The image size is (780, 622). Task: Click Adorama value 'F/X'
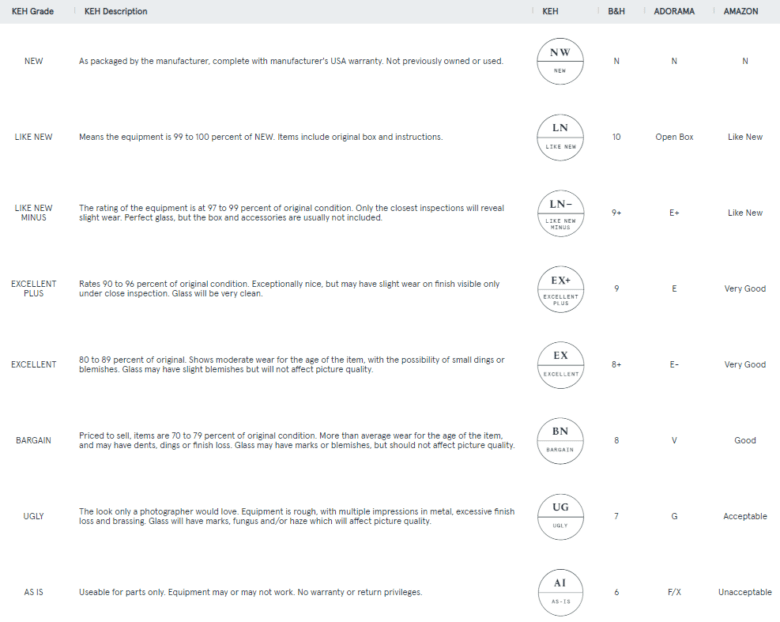tap(674, 592)
